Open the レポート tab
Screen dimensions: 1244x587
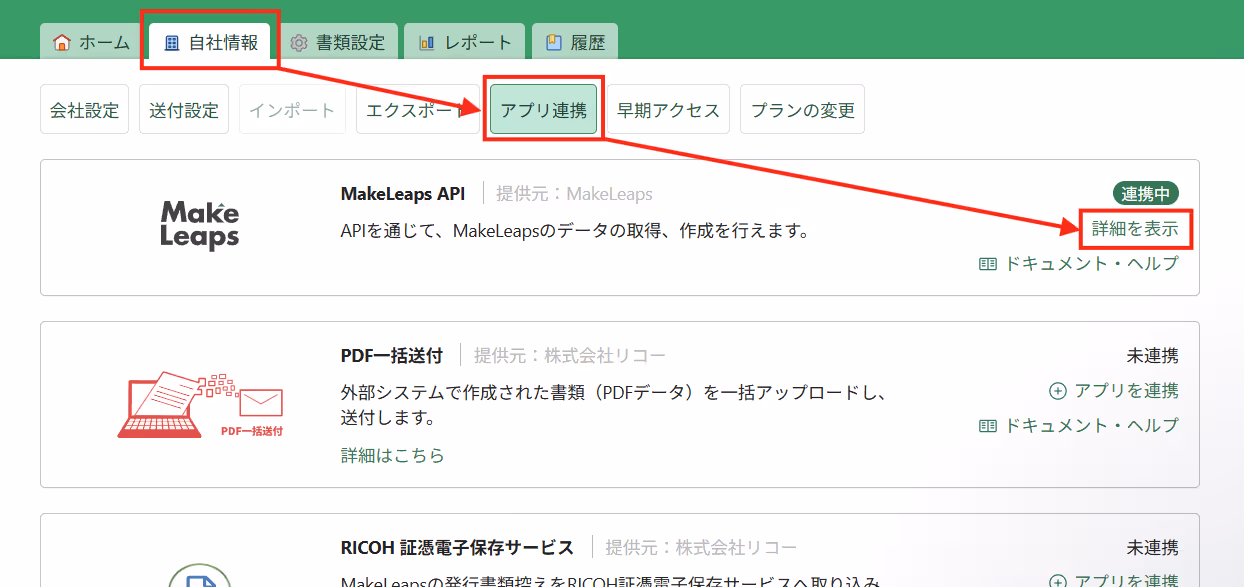(x=465, y=42)
